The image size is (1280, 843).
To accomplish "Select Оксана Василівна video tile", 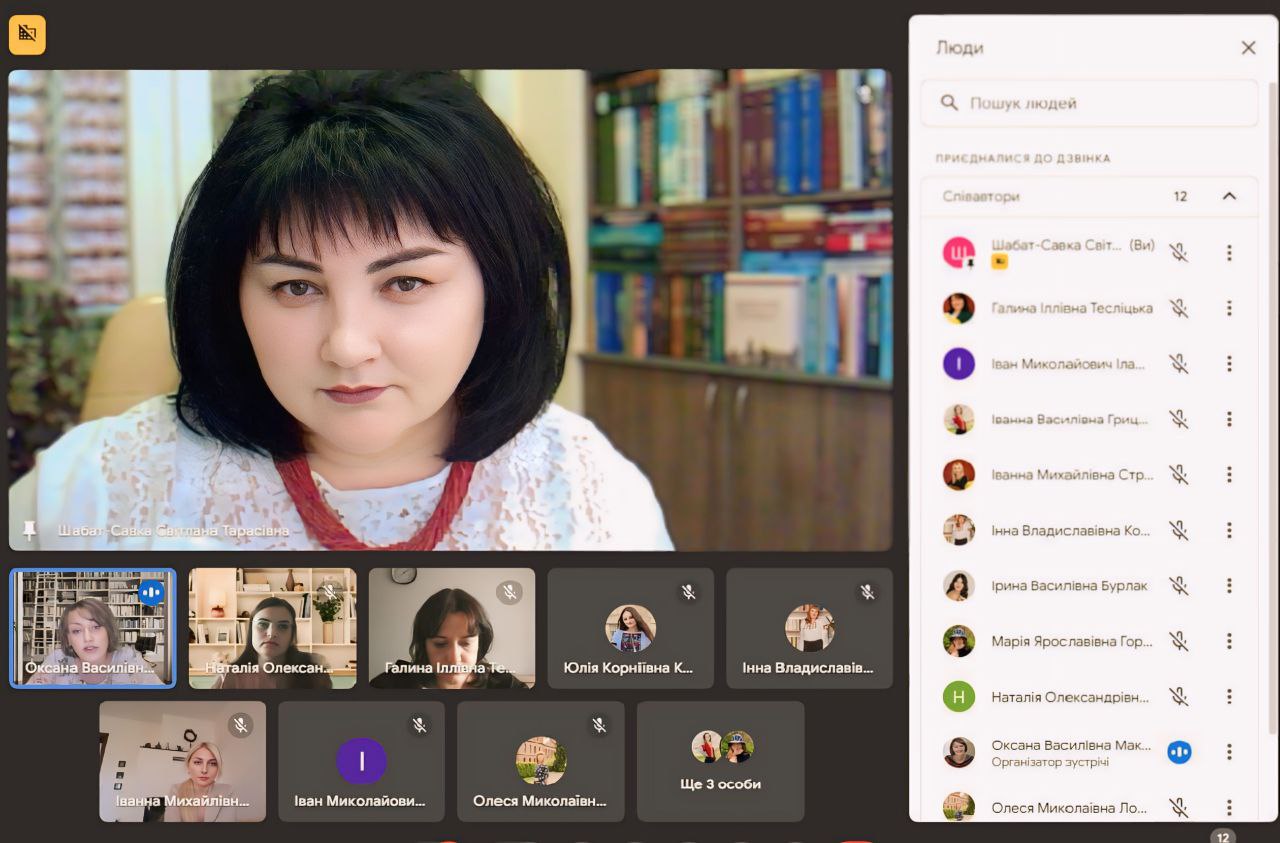I will pyautogui.click(x=93, y=628).
